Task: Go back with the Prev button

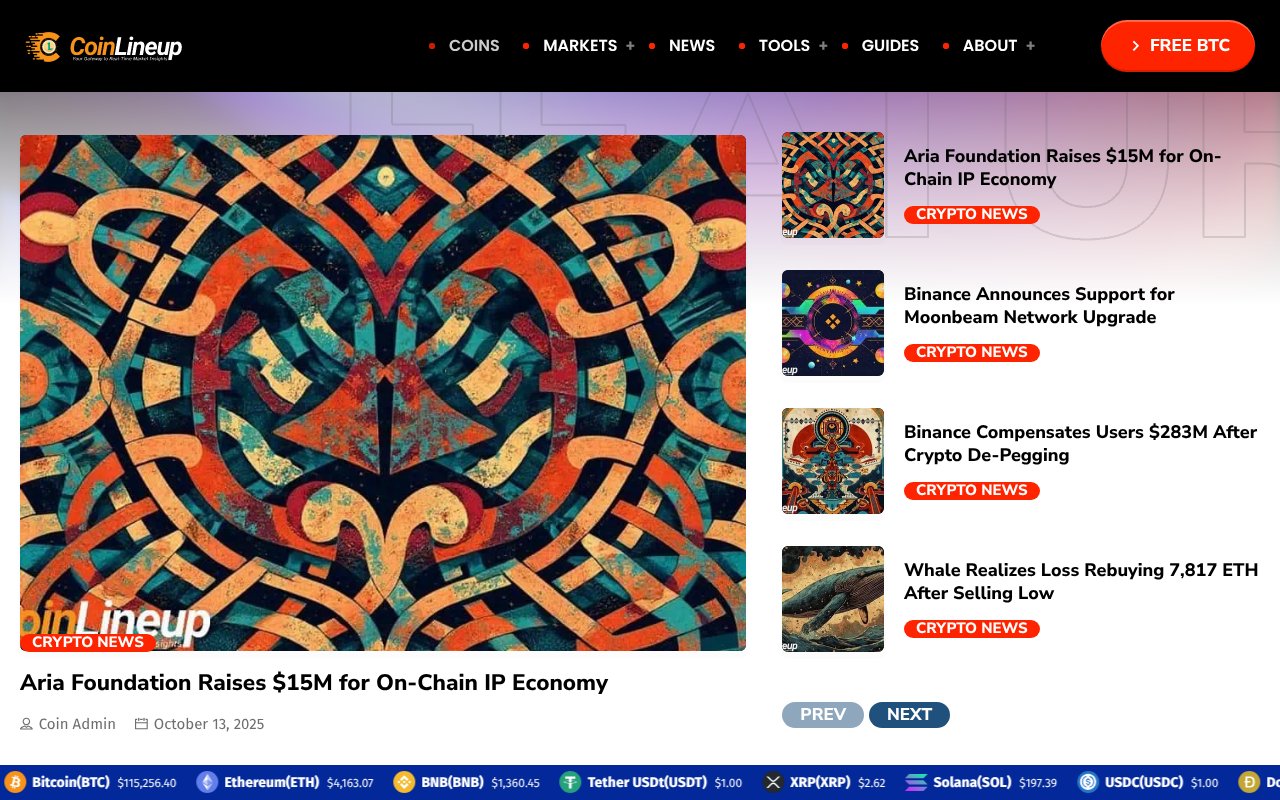Action: [x=823, y=715]
